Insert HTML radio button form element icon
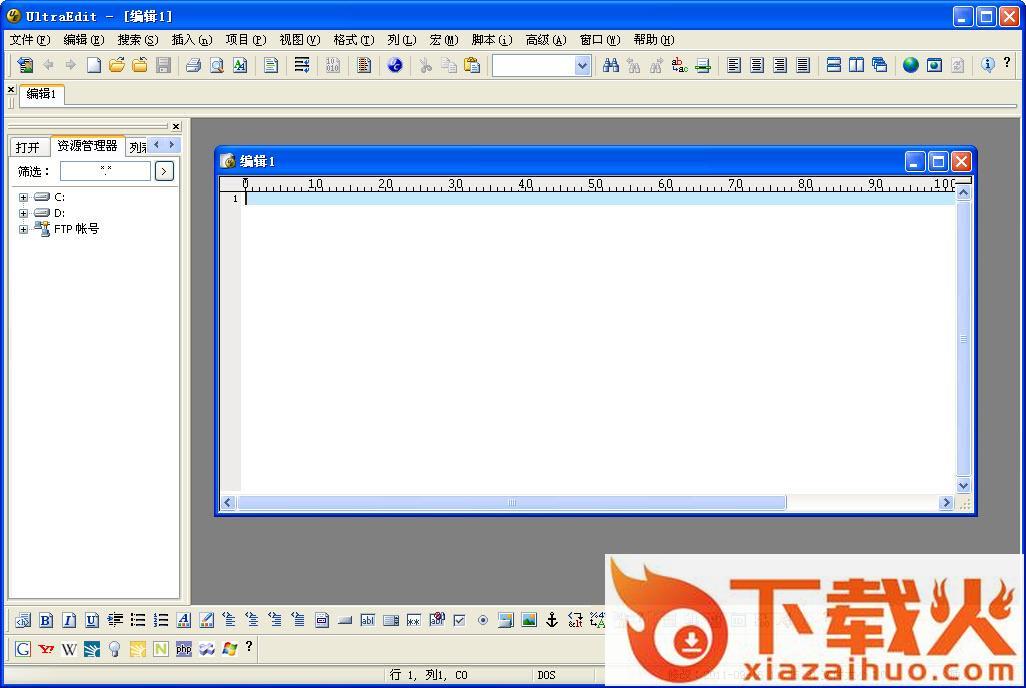 [x=482, y=620]
